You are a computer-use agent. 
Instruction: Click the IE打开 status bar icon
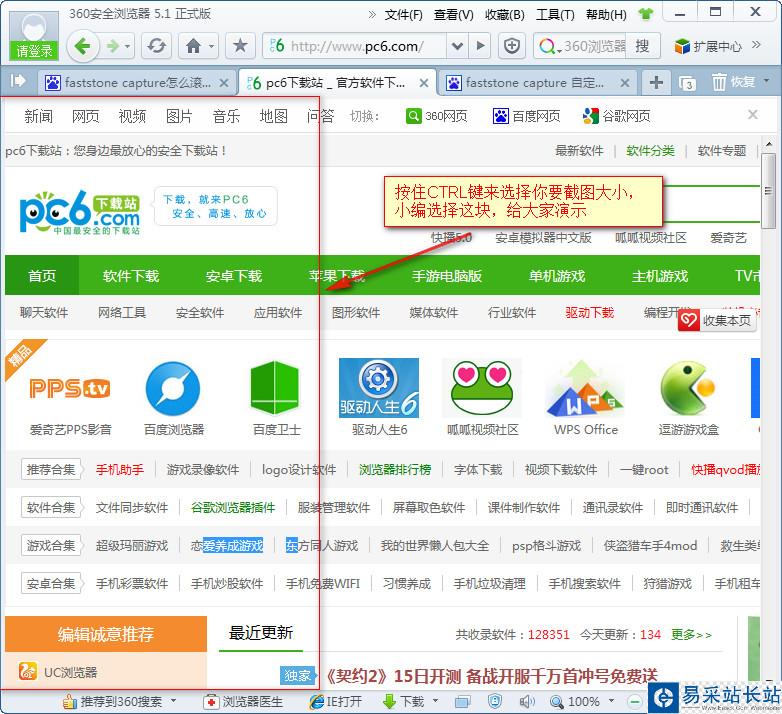pyautogui.click(x=336, y=702)
